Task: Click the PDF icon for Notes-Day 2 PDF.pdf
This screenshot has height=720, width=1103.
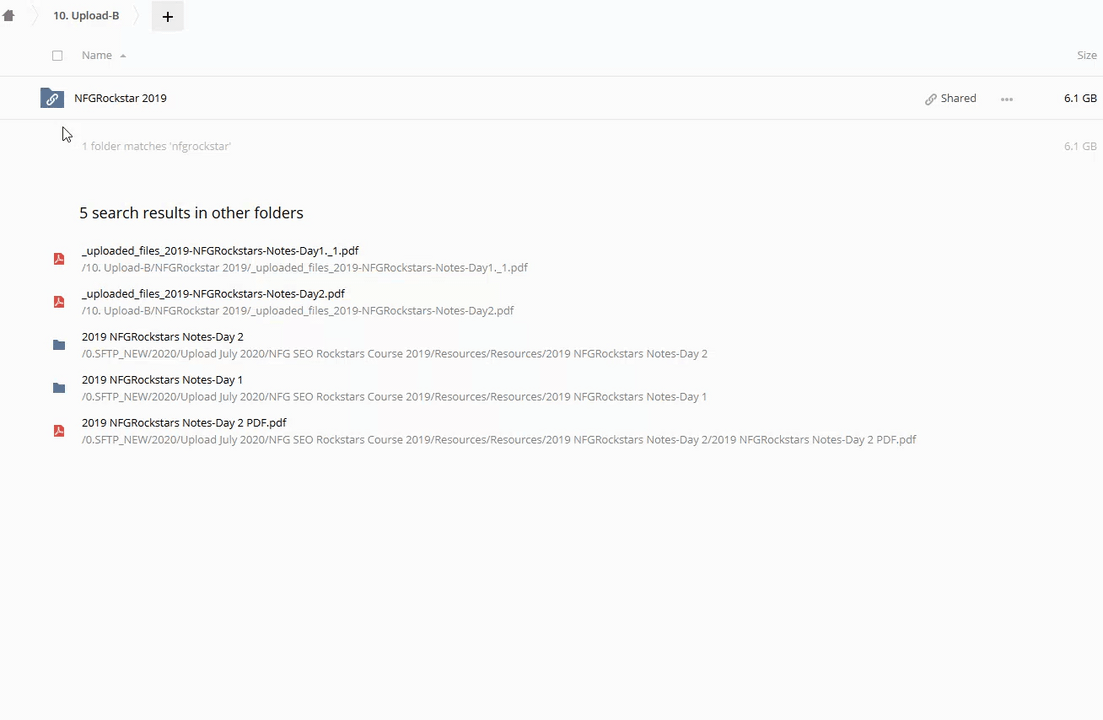Action: [59, 431]
